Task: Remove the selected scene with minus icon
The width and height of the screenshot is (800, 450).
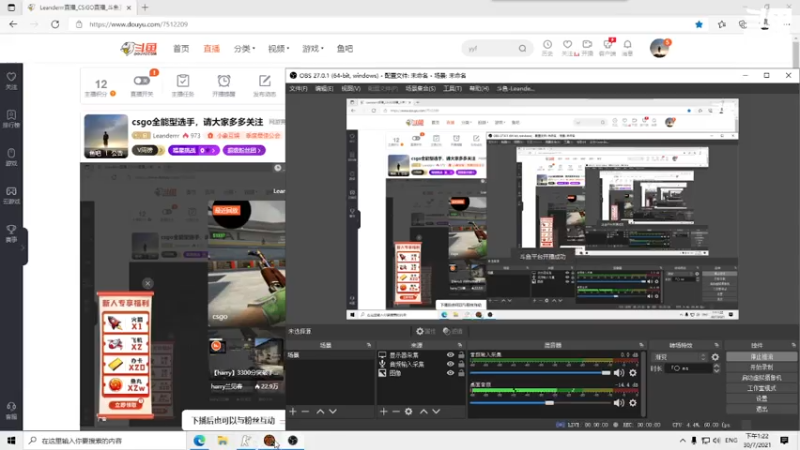Action: (305, 411)
